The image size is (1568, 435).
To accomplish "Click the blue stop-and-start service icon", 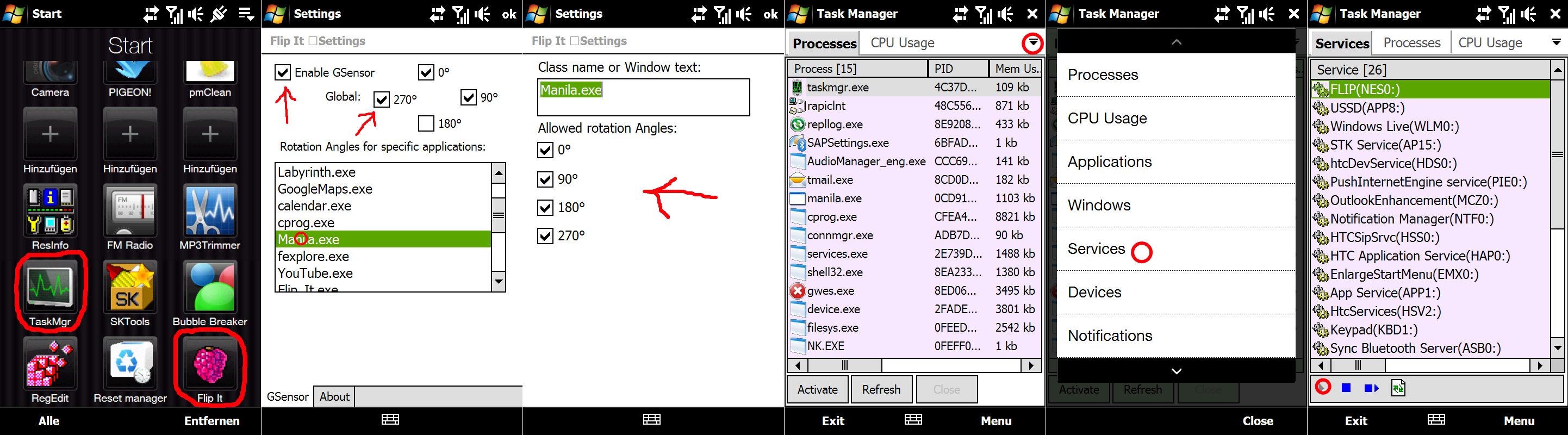I will [1371, 388].
